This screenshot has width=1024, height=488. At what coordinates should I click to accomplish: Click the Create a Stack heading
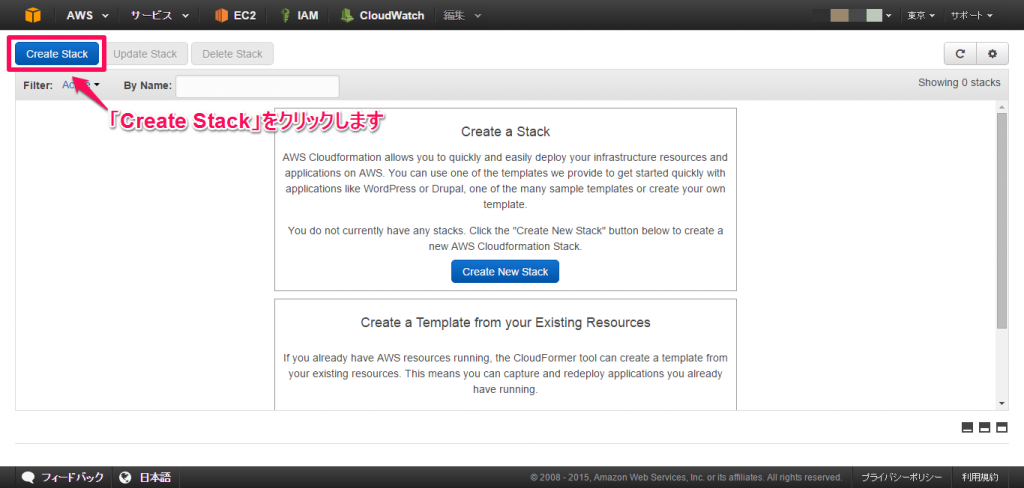(x=505, y=131)
